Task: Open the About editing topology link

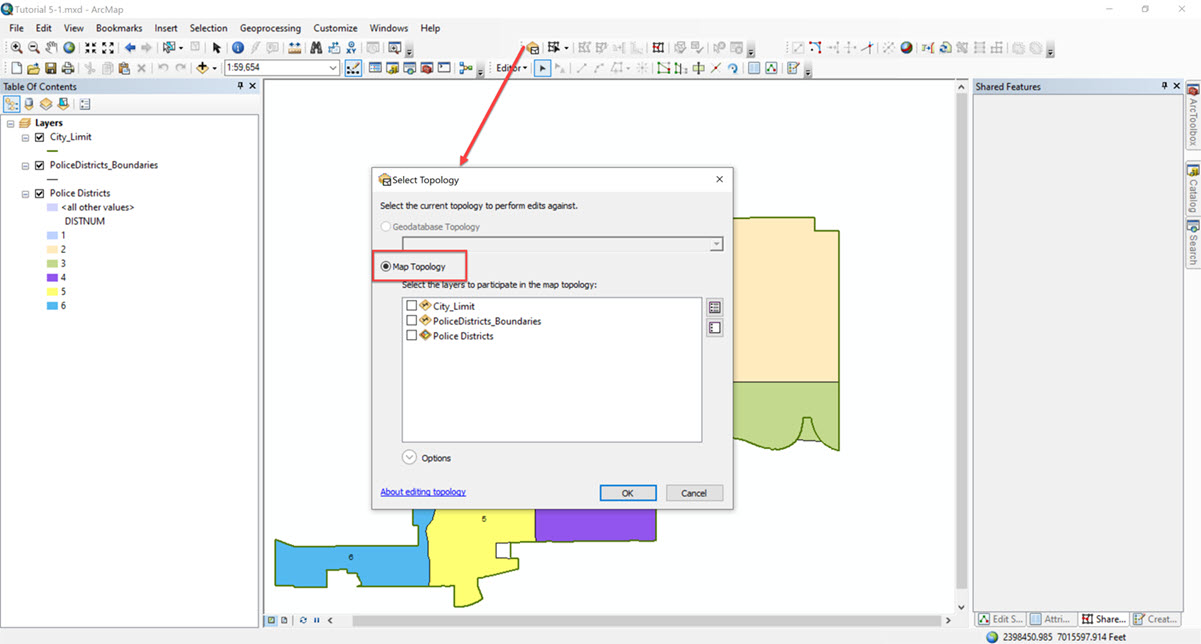Action: point(423,492)
